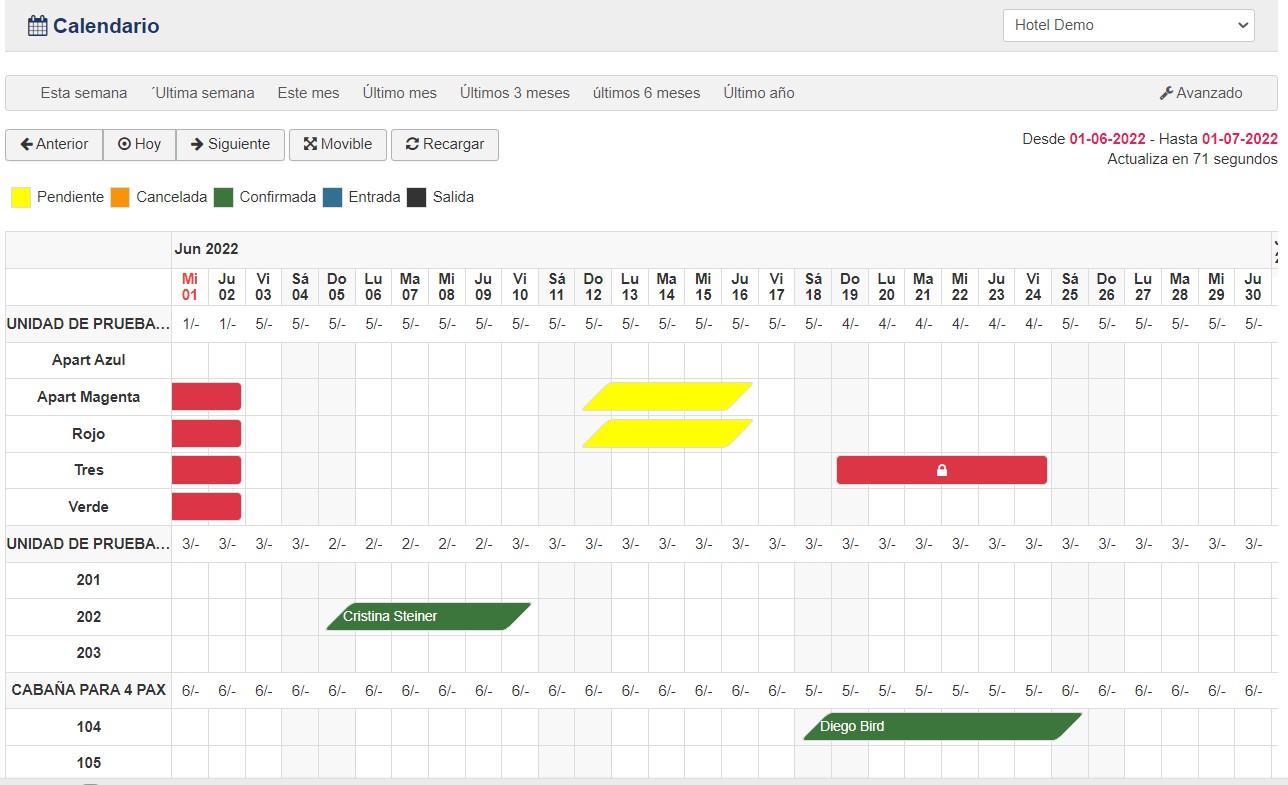Viewport: 1288px width, 785px height.
Task: Advance calendar with Siguiente button
Action: tap(230, 144)
